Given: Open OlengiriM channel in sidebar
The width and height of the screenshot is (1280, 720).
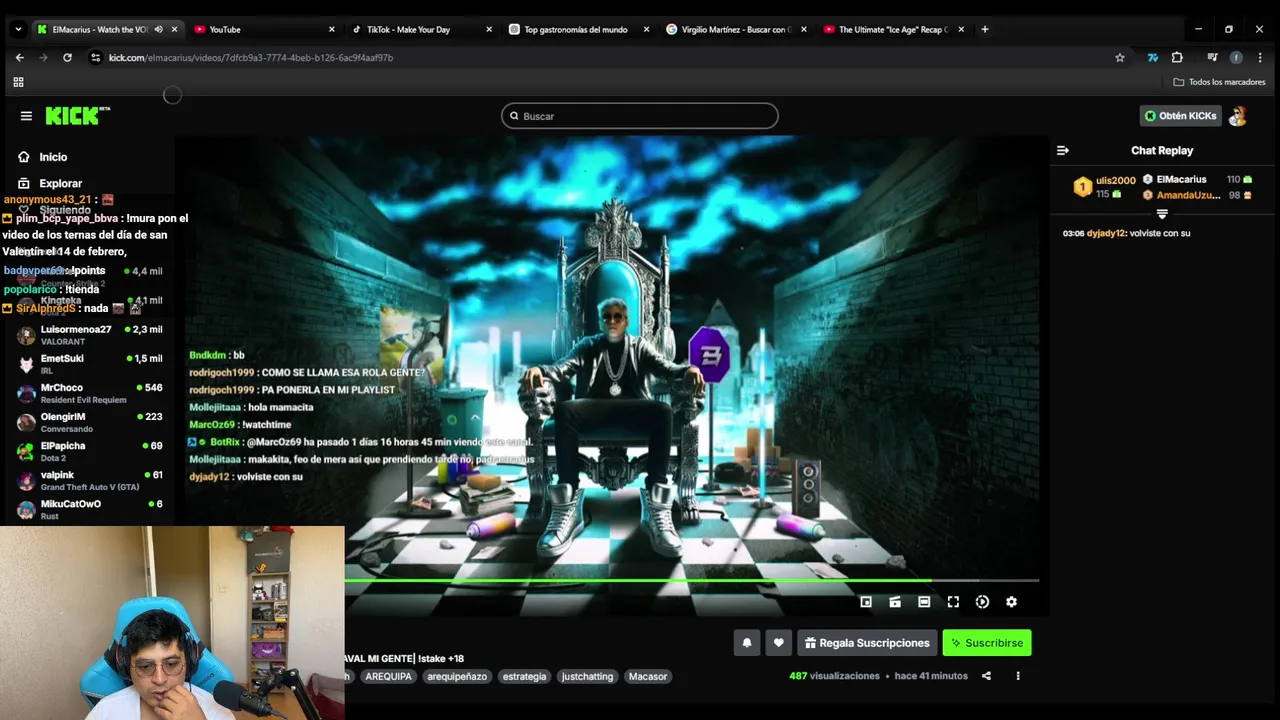Looking at the screenshot, I should pyautogui.click(x=90, y=422).
